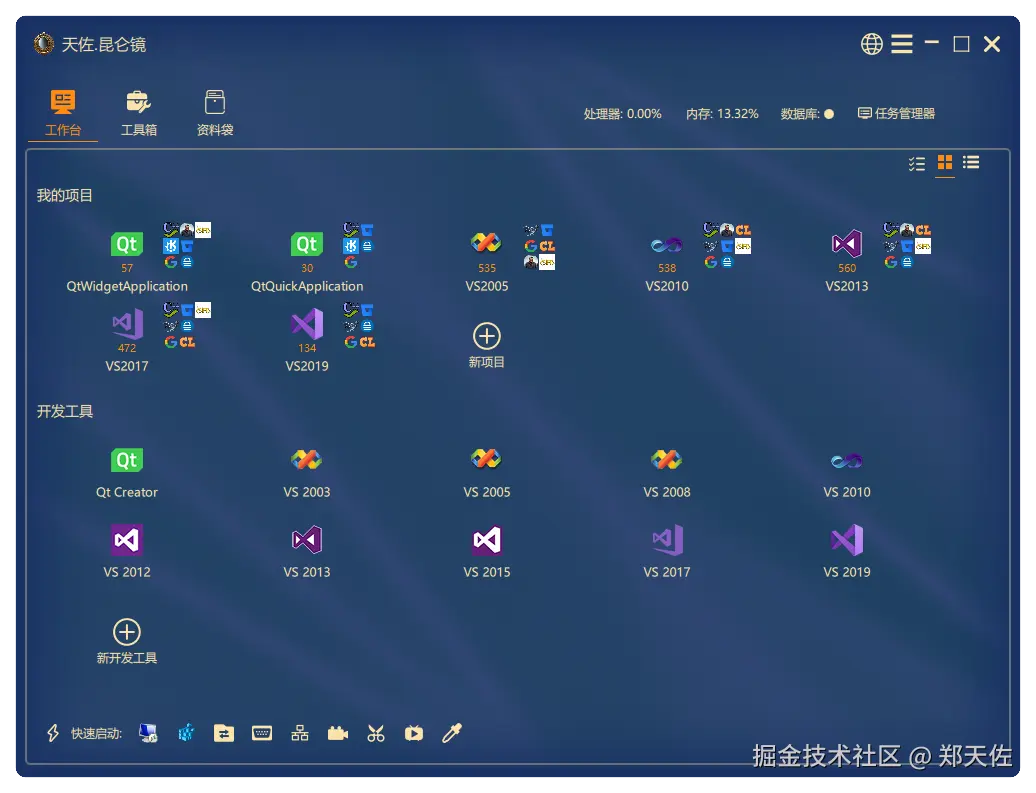Launch the serial port quick-launch tool

click(x=262, y=733)
